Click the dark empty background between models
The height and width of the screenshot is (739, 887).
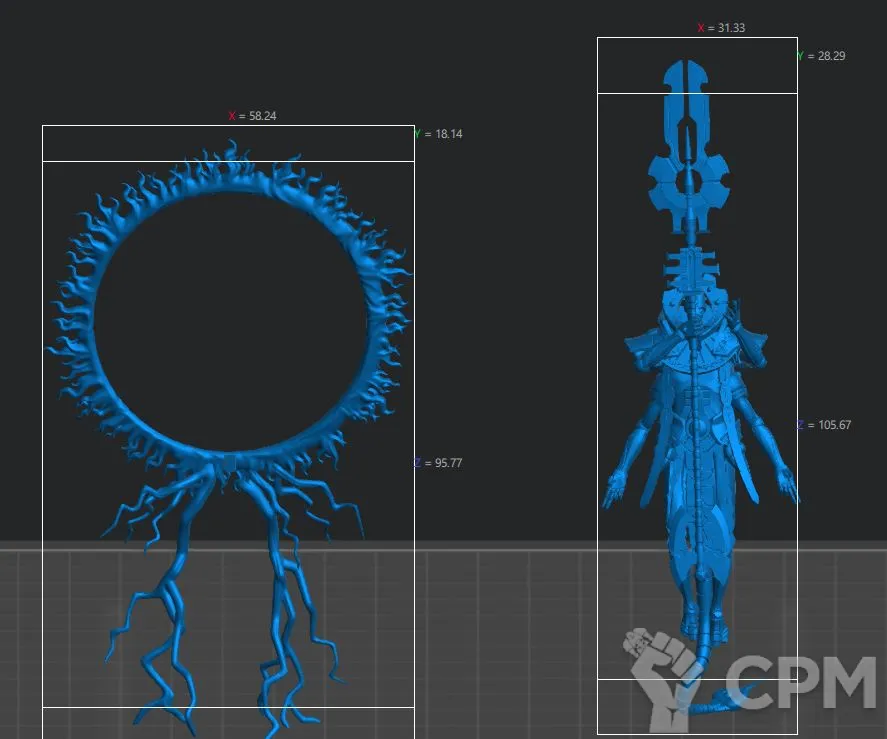click(510, 300)
